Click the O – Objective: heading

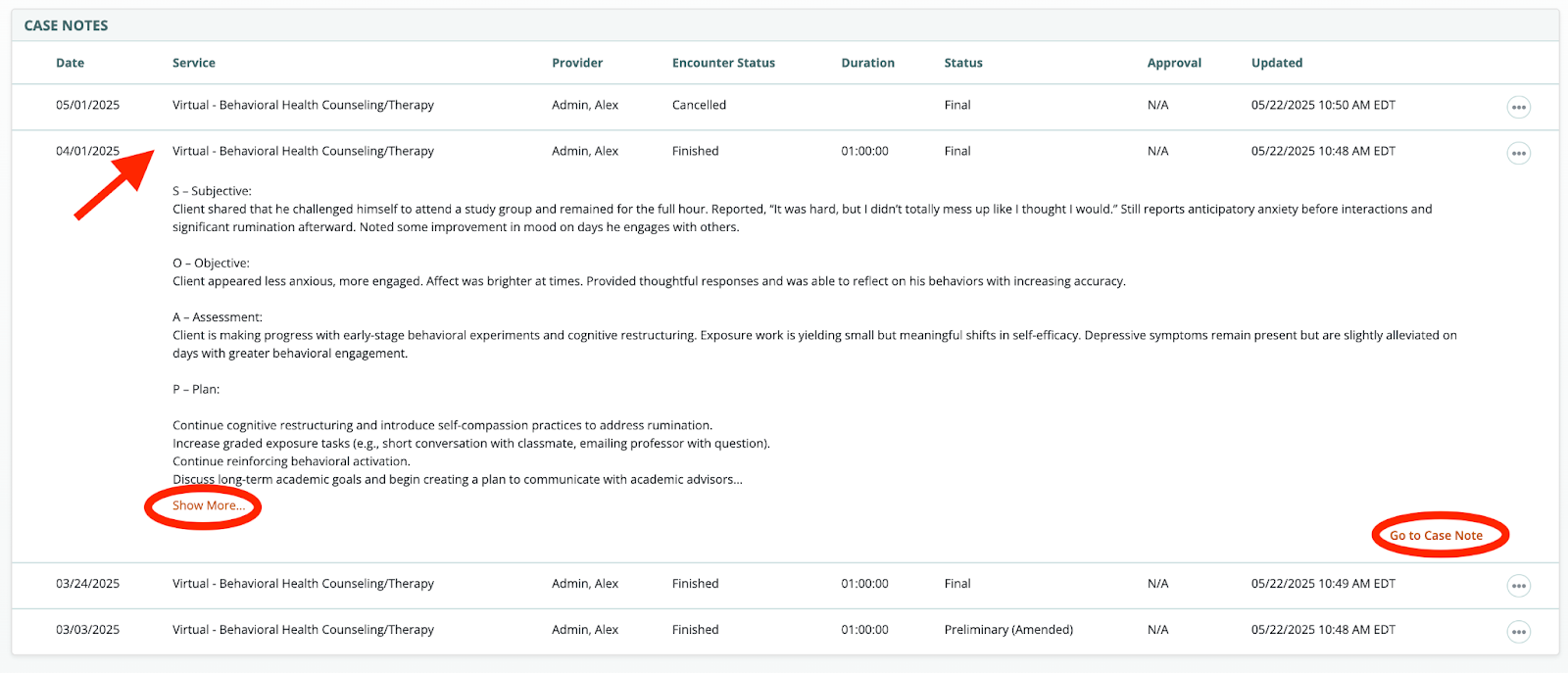(211, 264)
